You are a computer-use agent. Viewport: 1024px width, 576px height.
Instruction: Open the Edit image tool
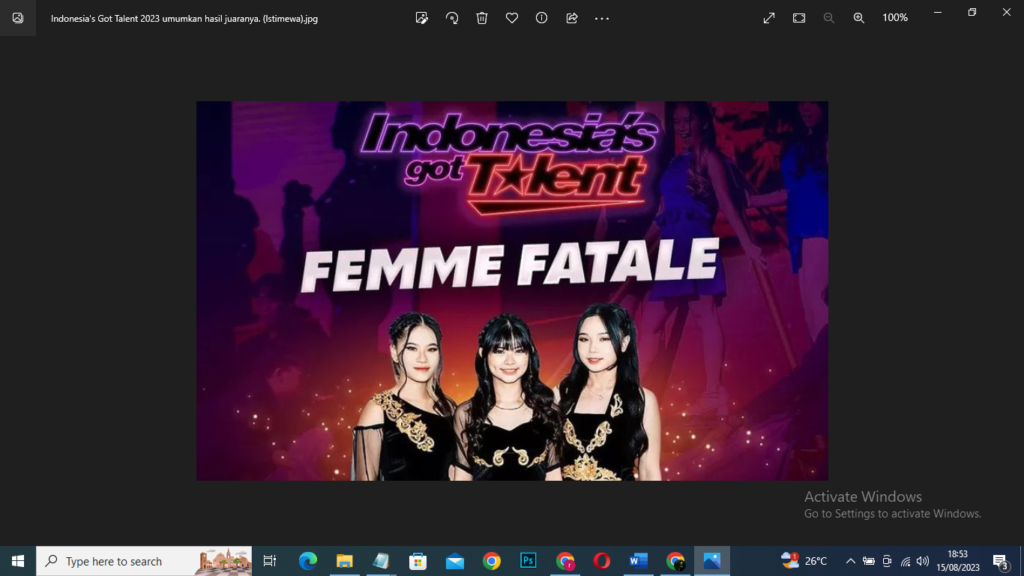(422, 18)
